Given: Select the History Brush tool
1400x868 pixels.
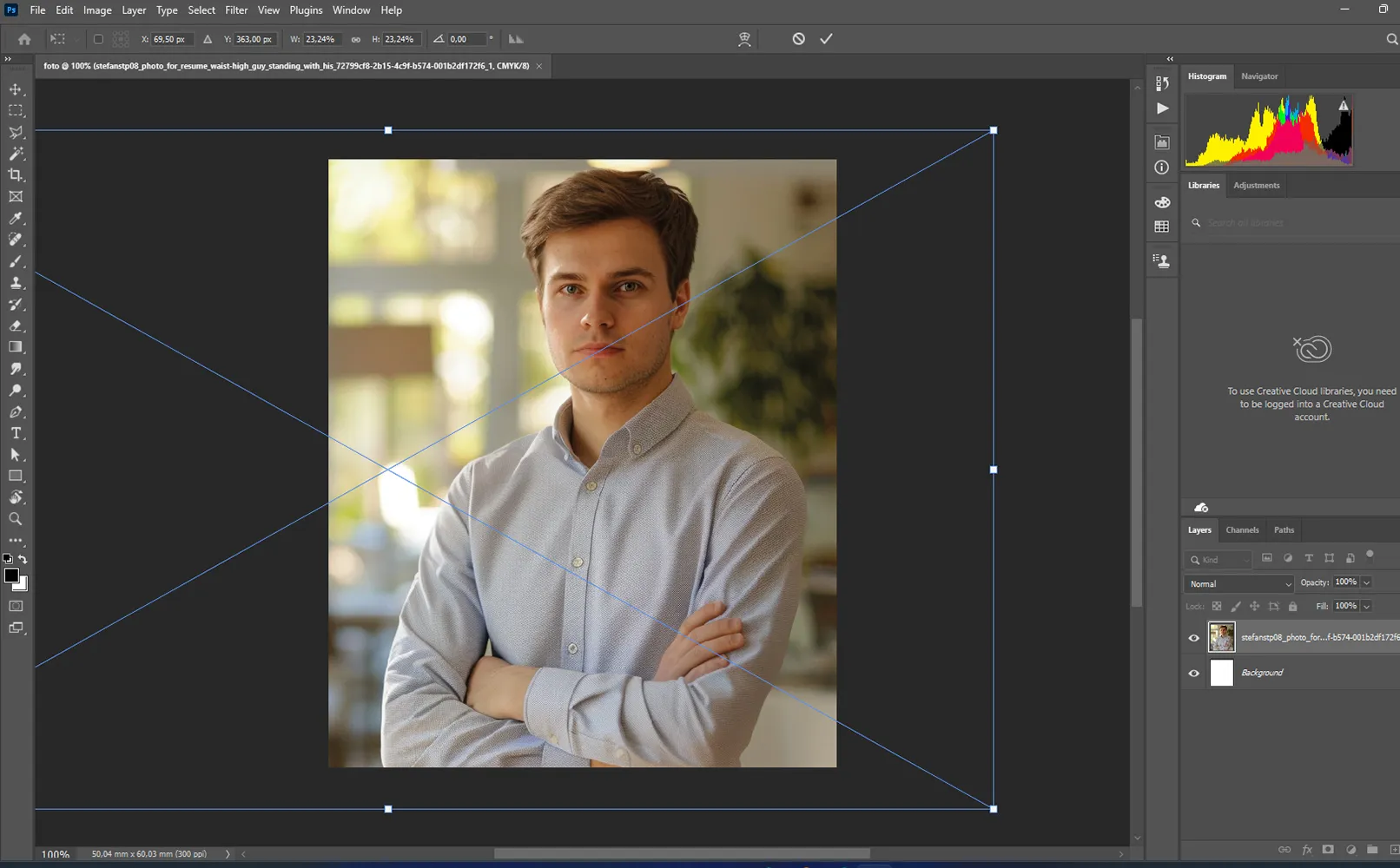Looking at the screenshot, I should tap(16, 305).
